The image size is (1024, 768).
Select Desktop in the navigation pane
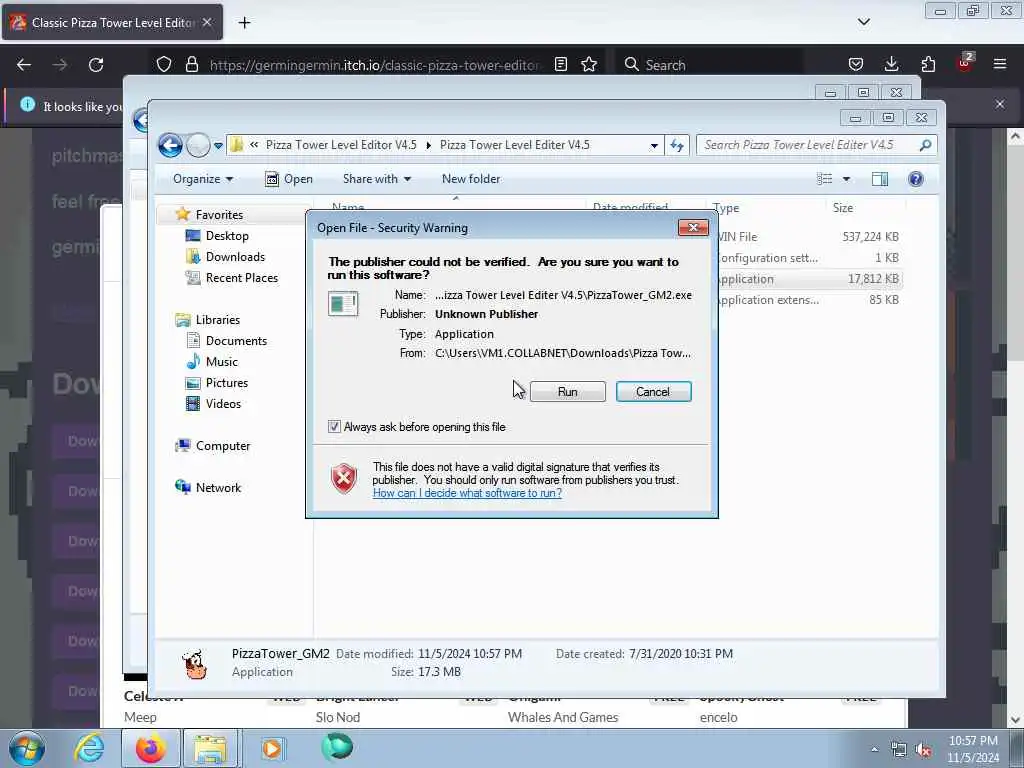pyautogui.click(x=227, y=236)
